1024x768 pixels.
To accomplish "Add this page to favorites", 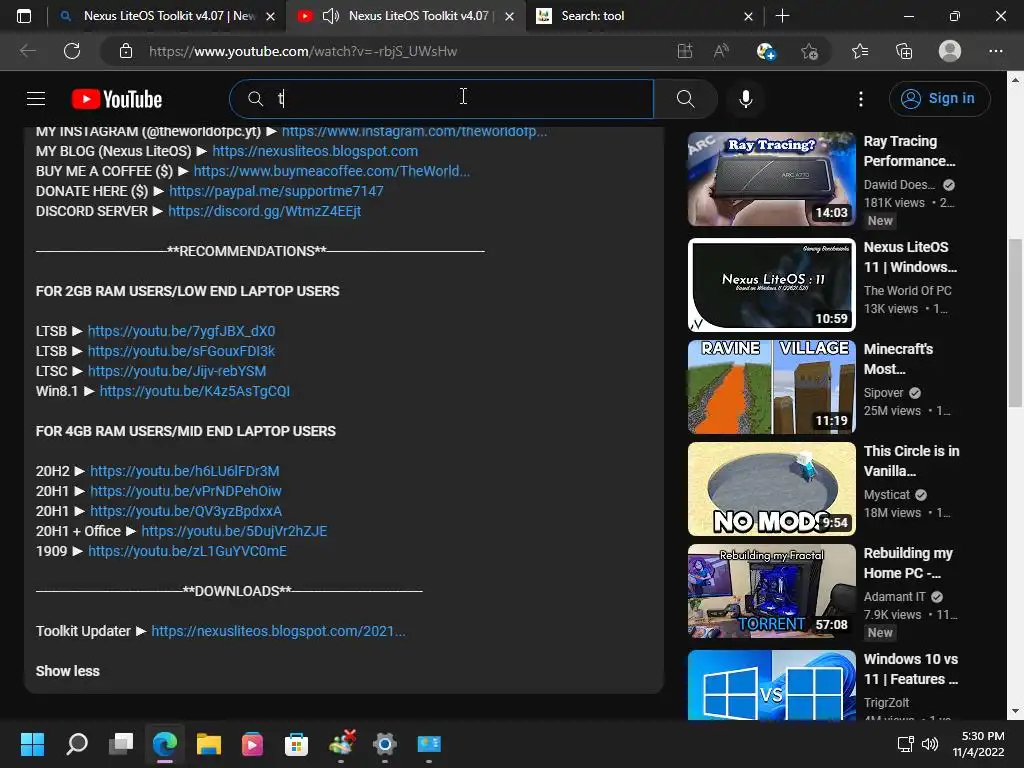I will pyautogui.click(x=809, y=51).
